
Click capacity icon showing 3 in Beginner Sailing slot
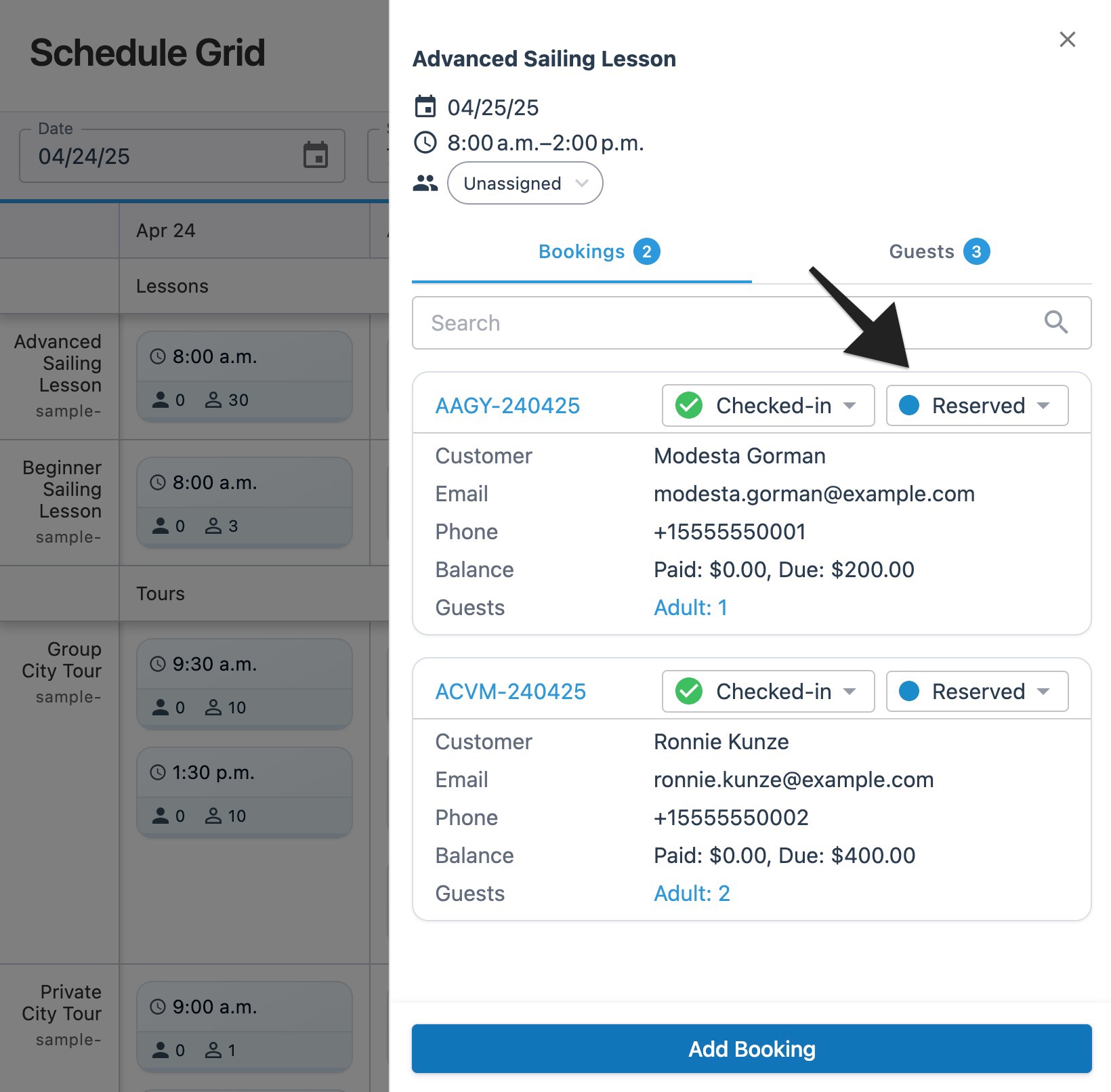click(x=213, y=526)
